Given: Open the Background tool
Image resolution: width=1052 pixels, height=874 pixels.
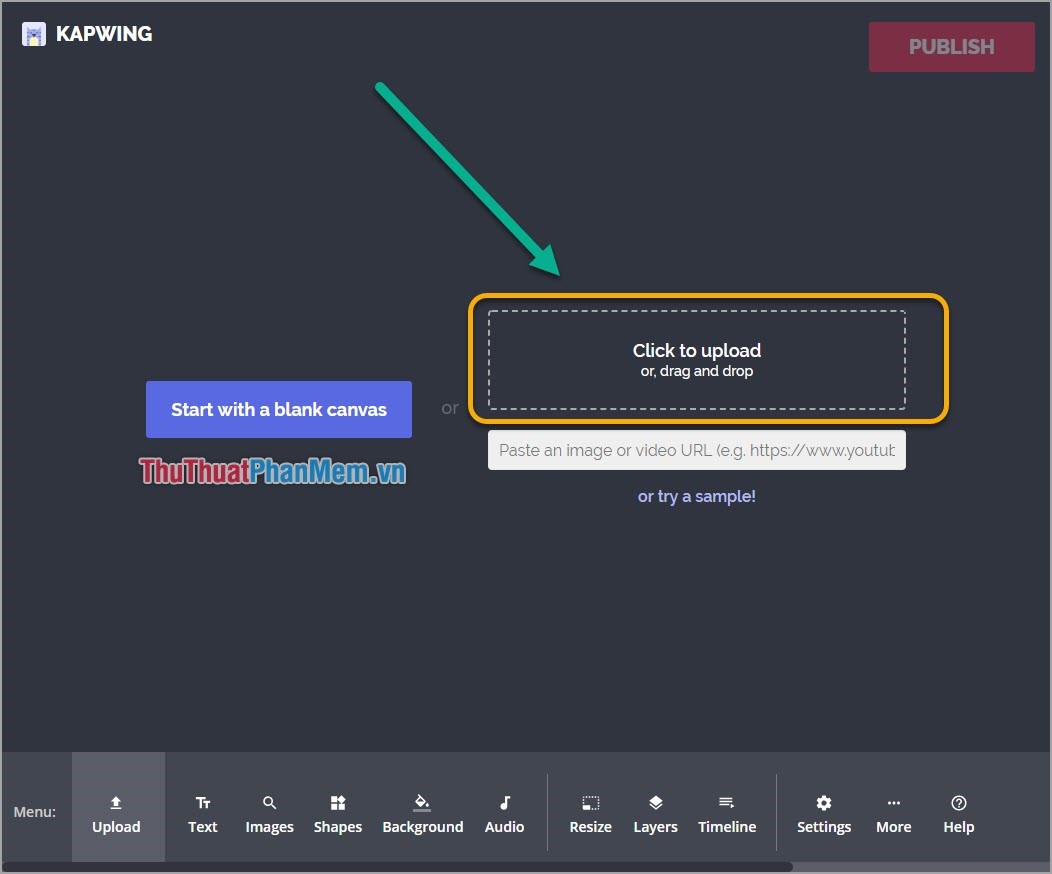Looking at the screenshot, I should (422, 813).
